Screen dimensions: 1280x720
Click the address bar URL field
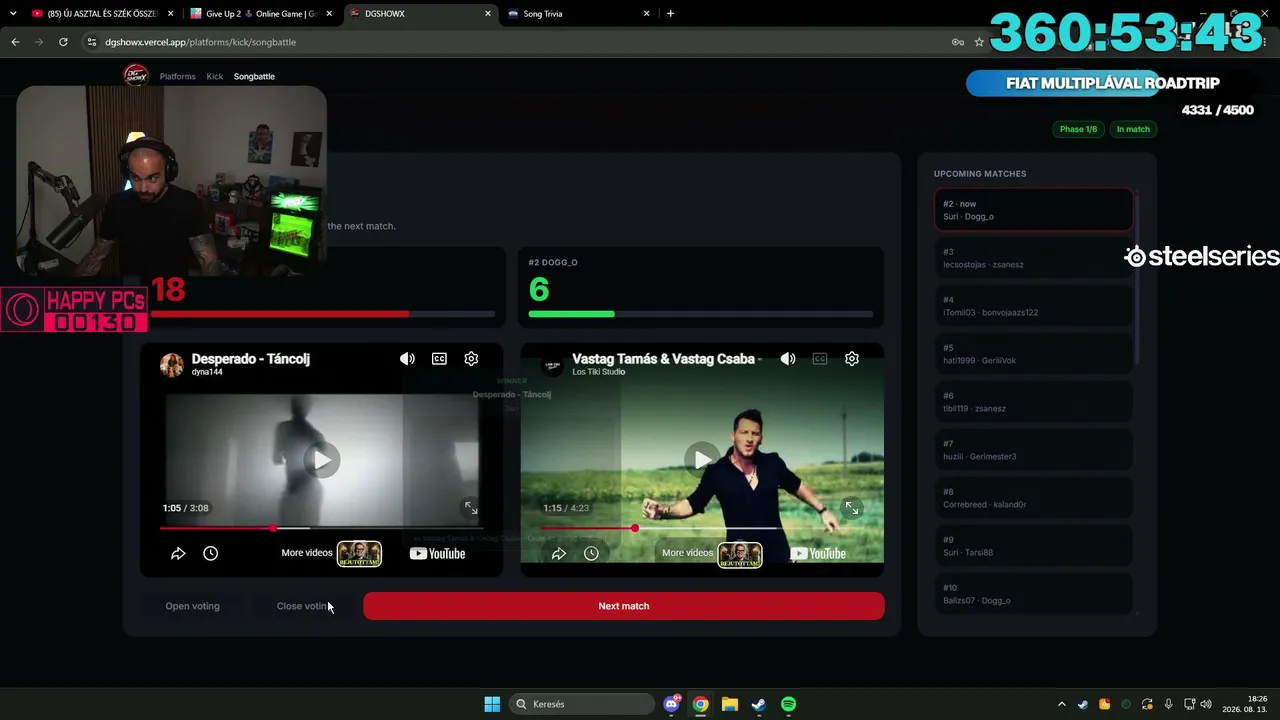click(520, 42)
